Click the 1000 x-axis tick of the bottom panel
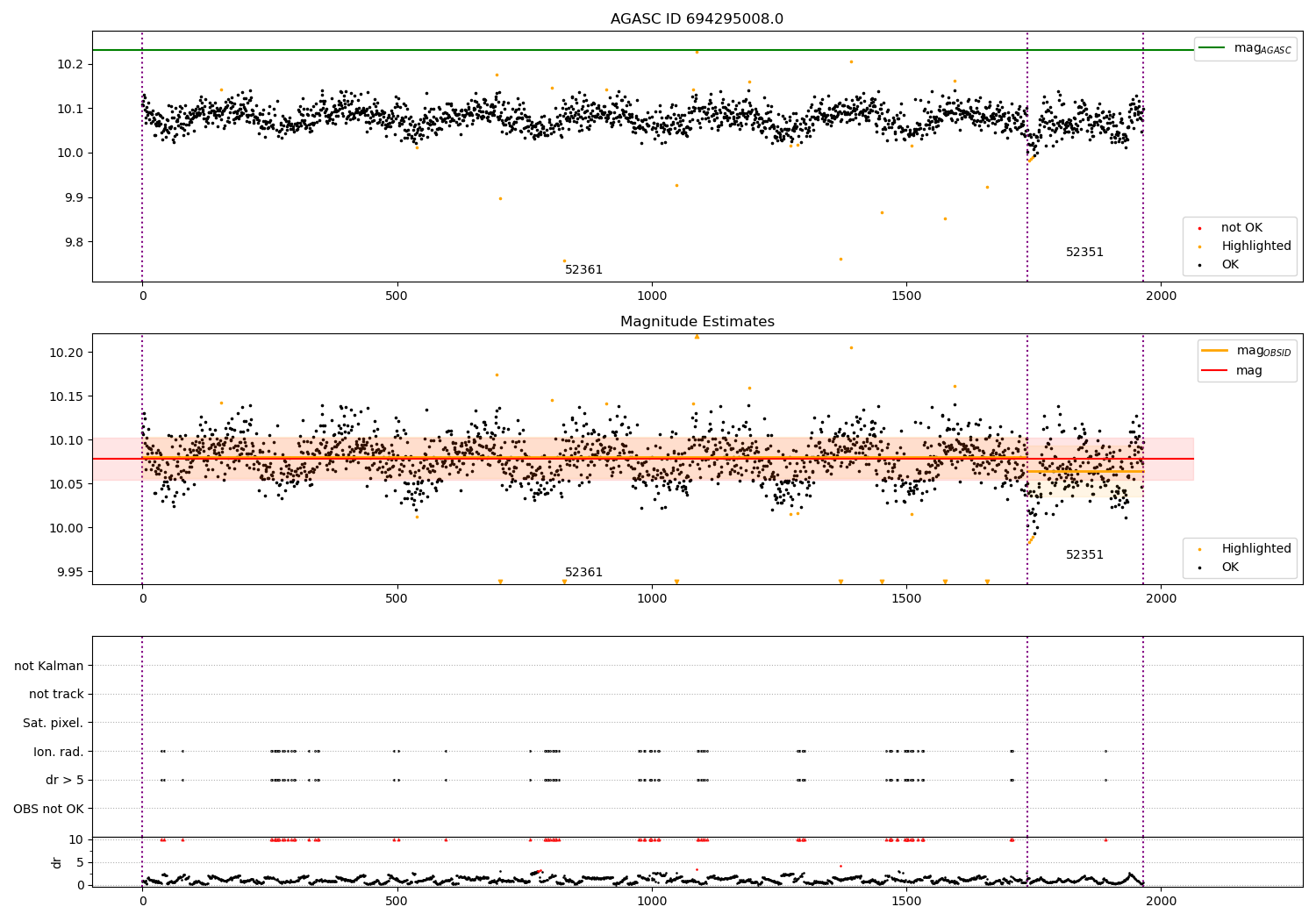This screenshot has width=1316, height=921. click(652, 901)
